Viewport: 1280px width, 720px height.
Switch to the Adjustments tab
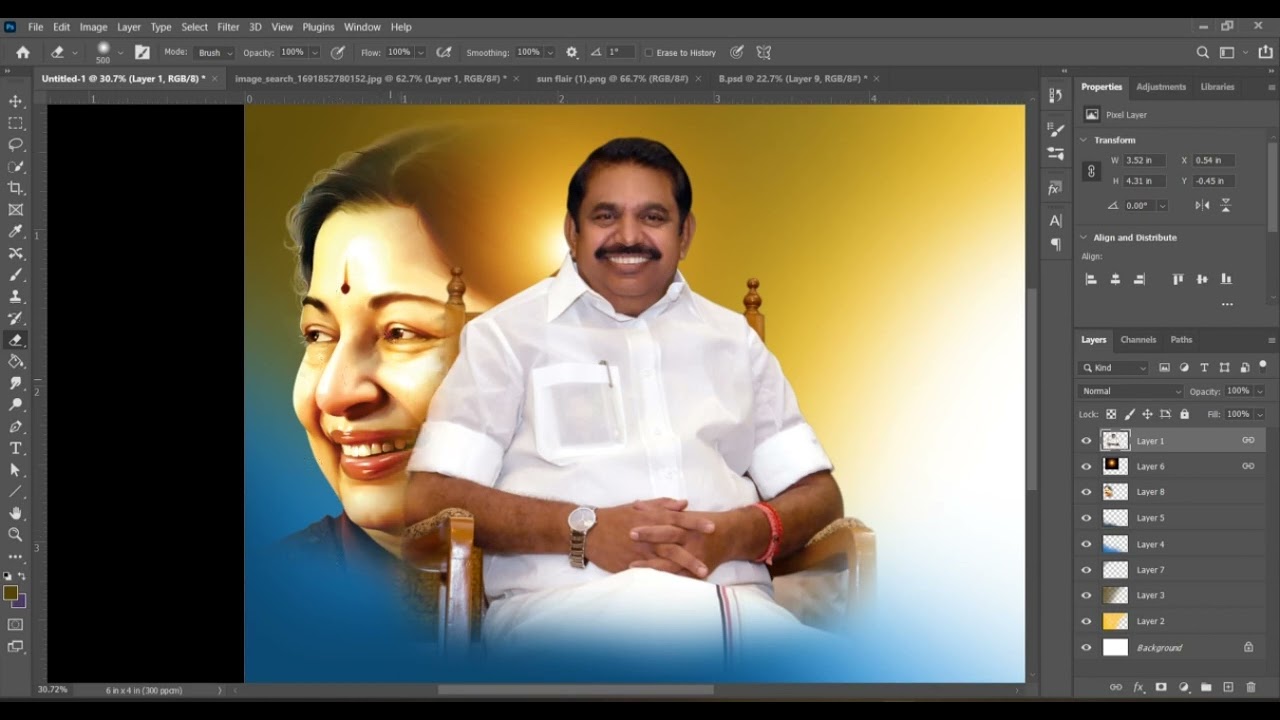(1161, 87)
